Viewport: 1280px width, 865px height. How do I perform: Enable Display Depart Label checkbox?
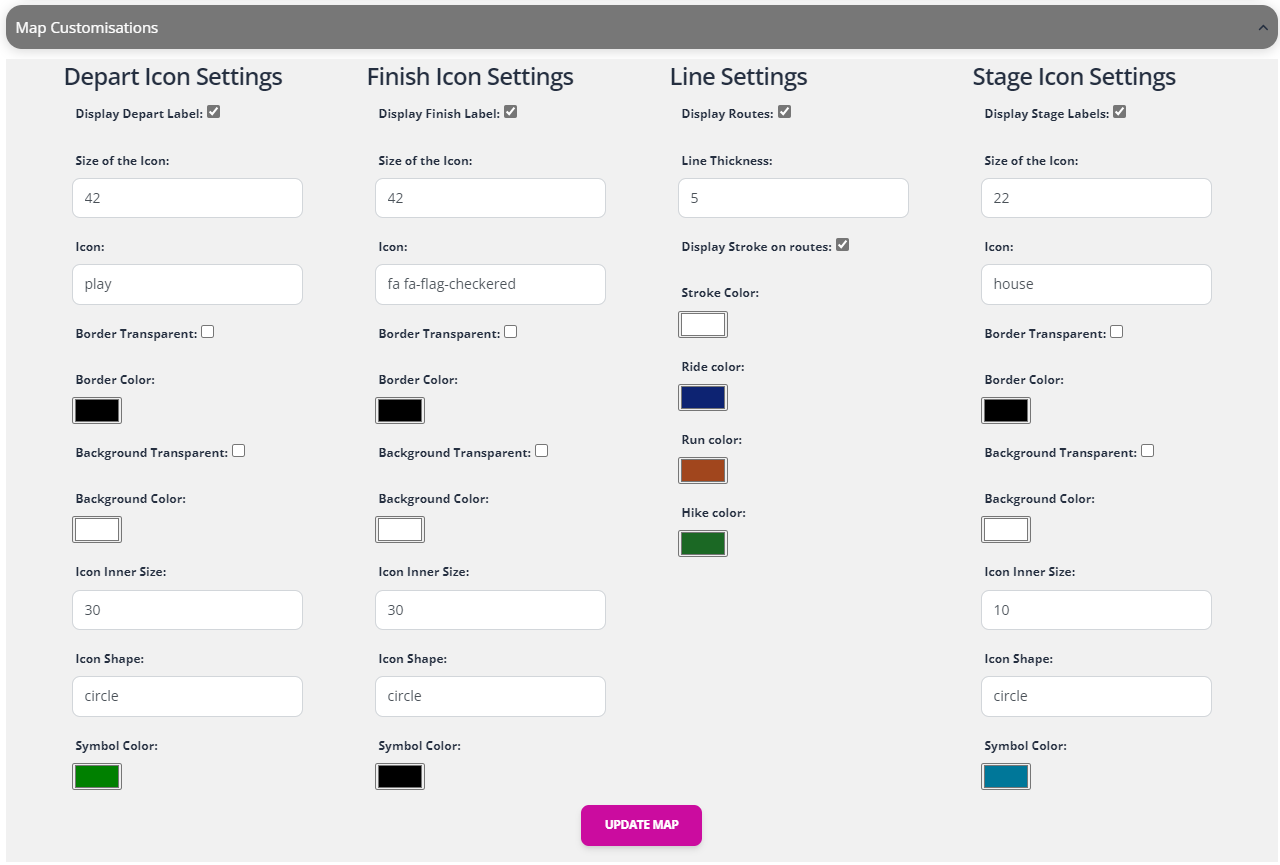click(x=213, y=112)
